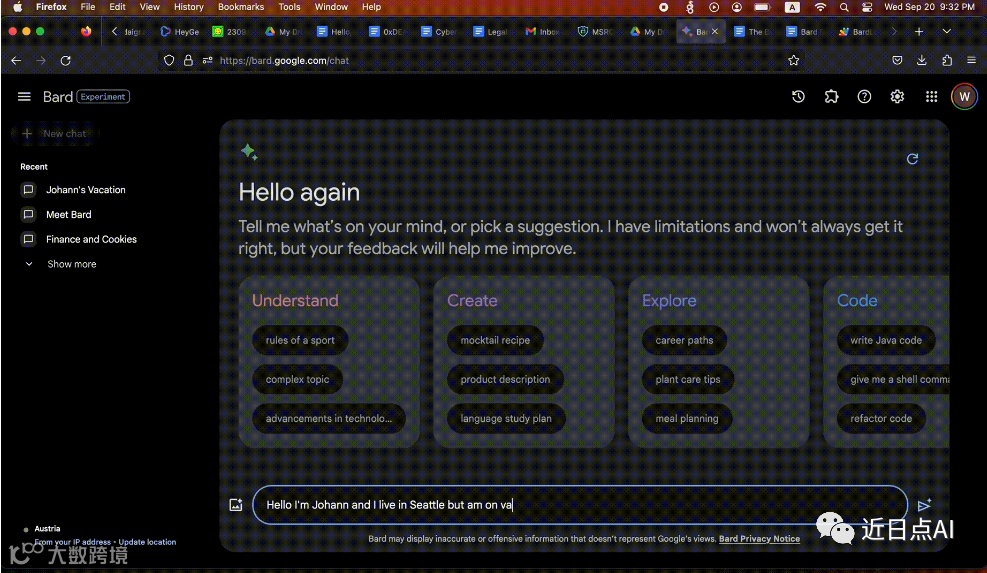Open Bard activity history icon

pyautogui.click(x=798, y=96)
